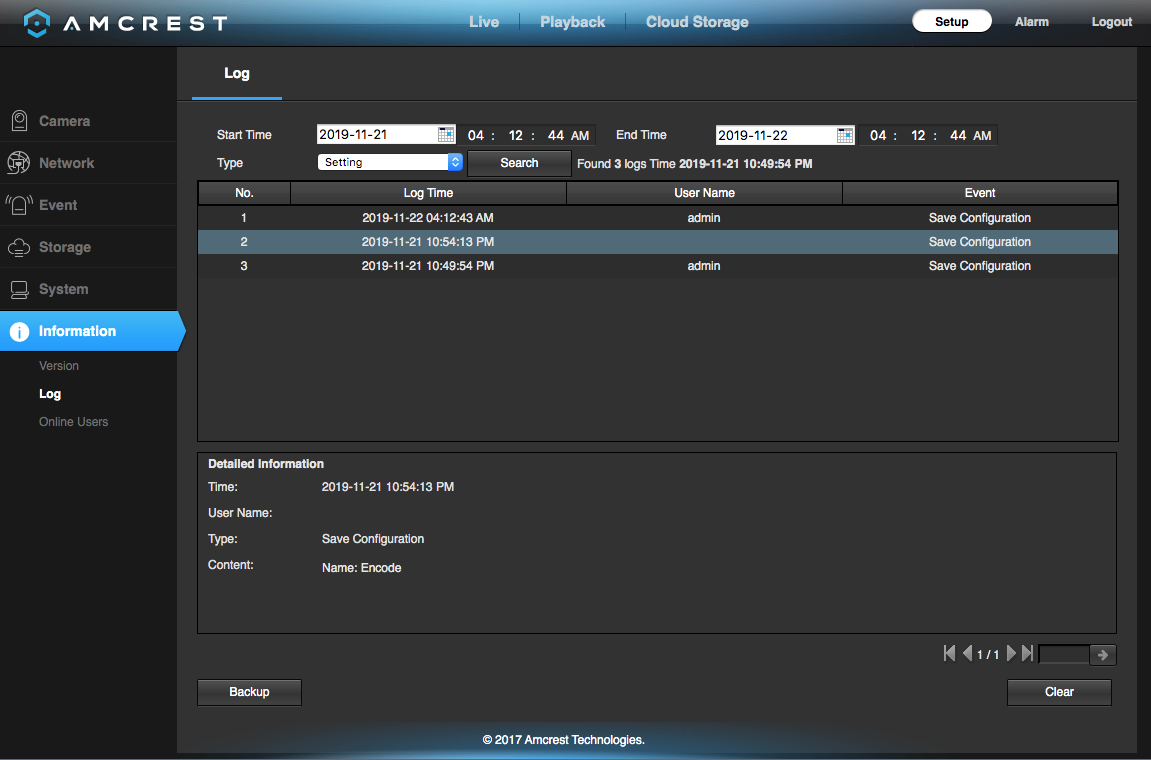
Task: Open the Start Time calendar picker icon
Action: pos(446,134)
